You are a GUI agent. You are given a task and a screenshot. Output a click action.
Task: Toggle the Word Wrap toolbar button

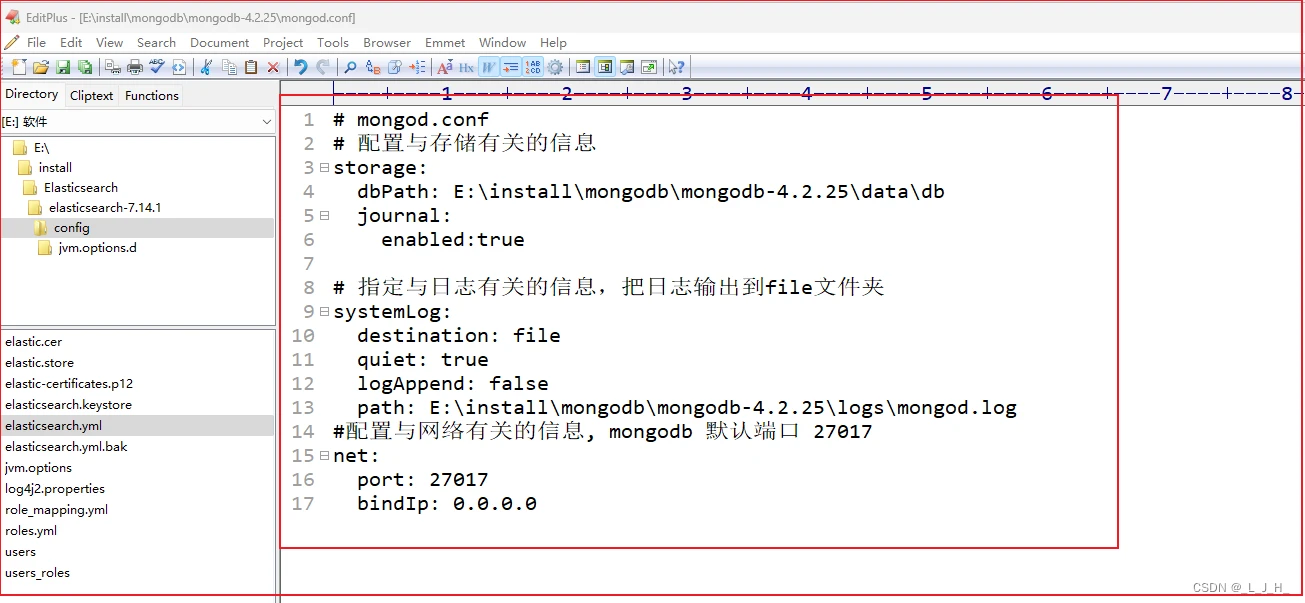tap(488, 67)
